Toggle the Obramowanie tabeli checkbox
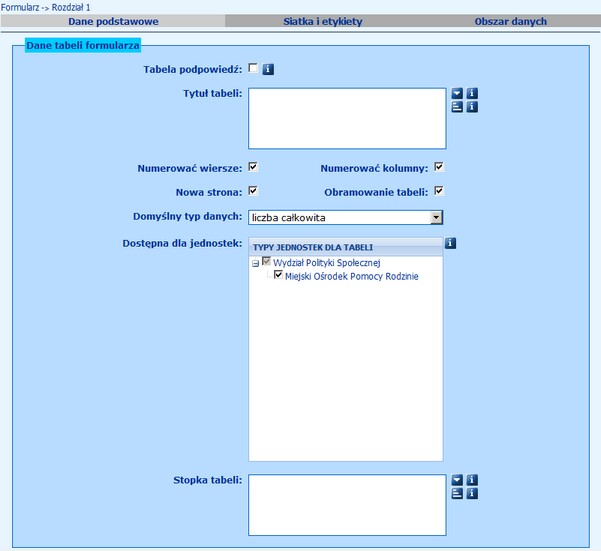Image resolution: width=601 pixels, height=551 pixels. coord(438,190)
